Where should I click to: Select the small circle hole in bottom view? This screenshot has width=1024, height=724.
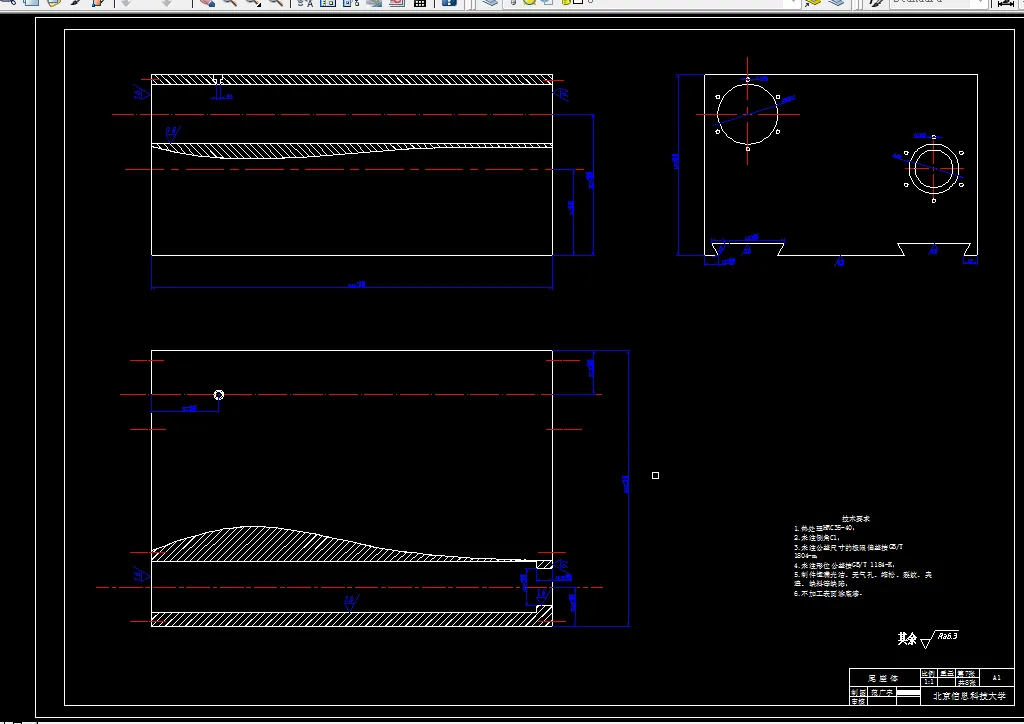coord(219,395)
